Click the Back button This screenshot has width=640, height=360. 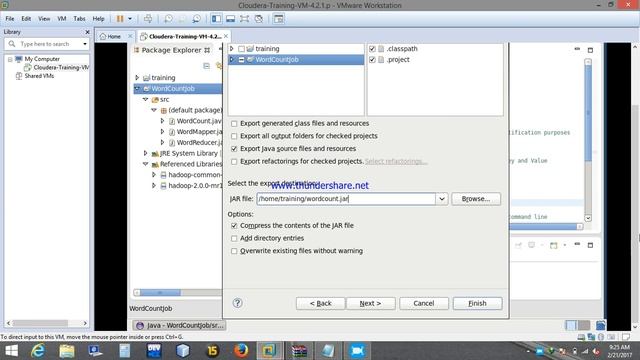click(x=320, y=303)
